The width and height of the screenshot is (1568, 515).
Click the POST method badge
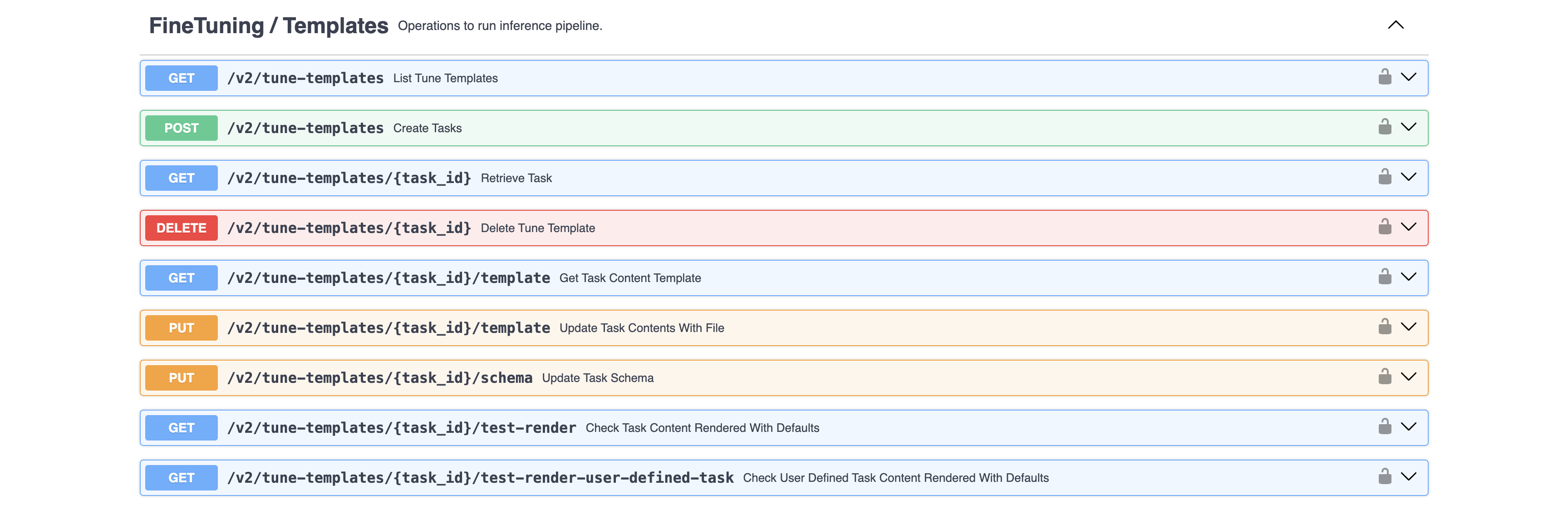pos(182,128)
